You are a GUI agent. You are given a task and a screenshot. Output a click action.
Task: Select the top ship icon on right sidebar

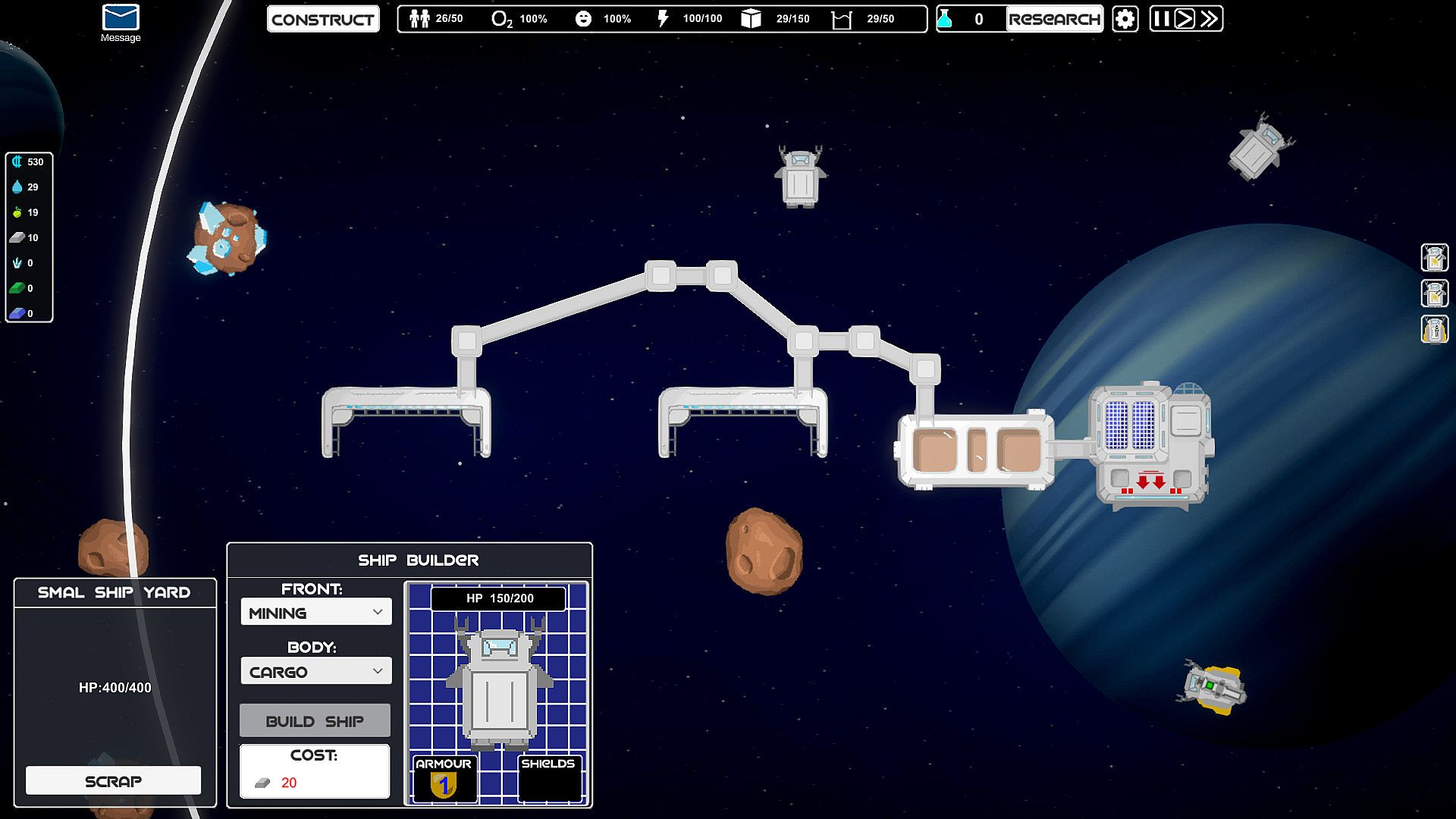click(x=1434, y=258)
